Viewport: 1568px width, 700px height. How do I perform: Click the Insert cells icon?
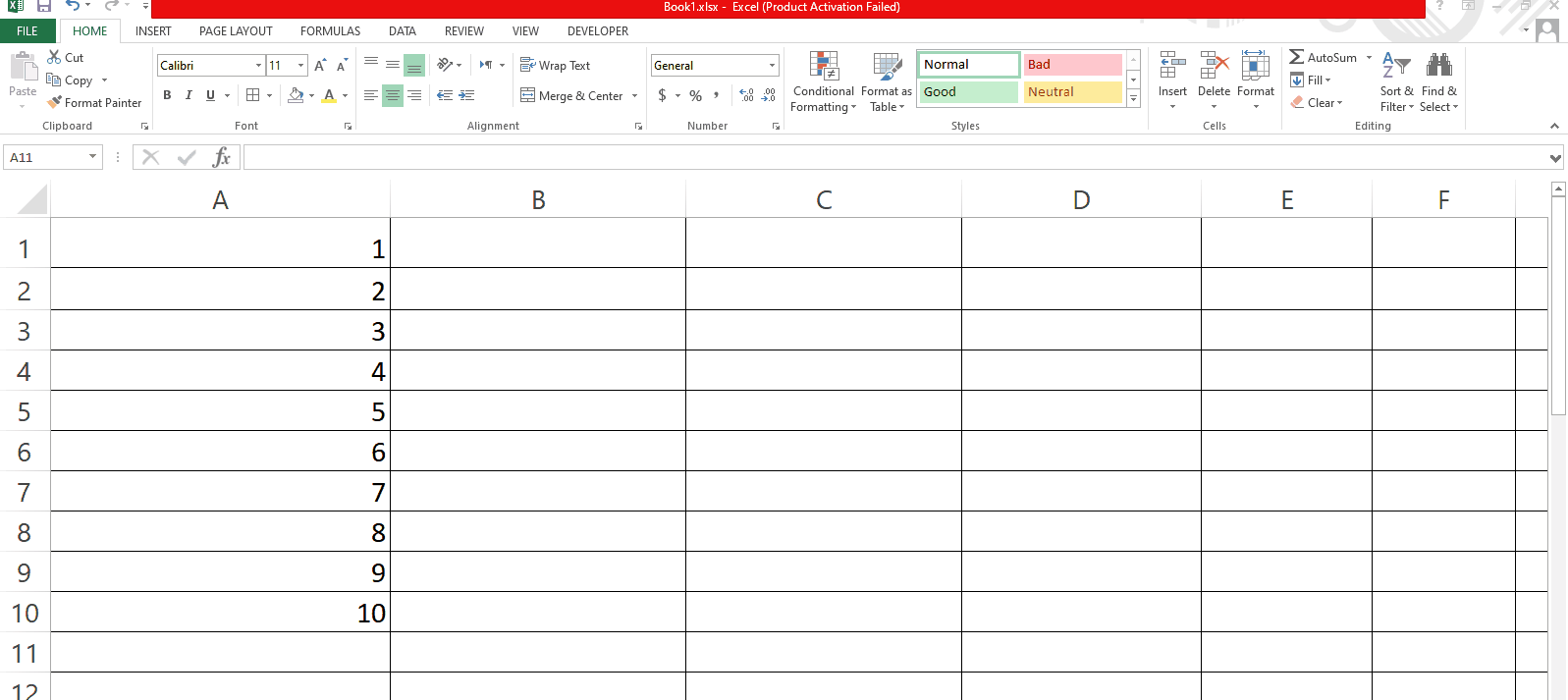point(1172,67)
